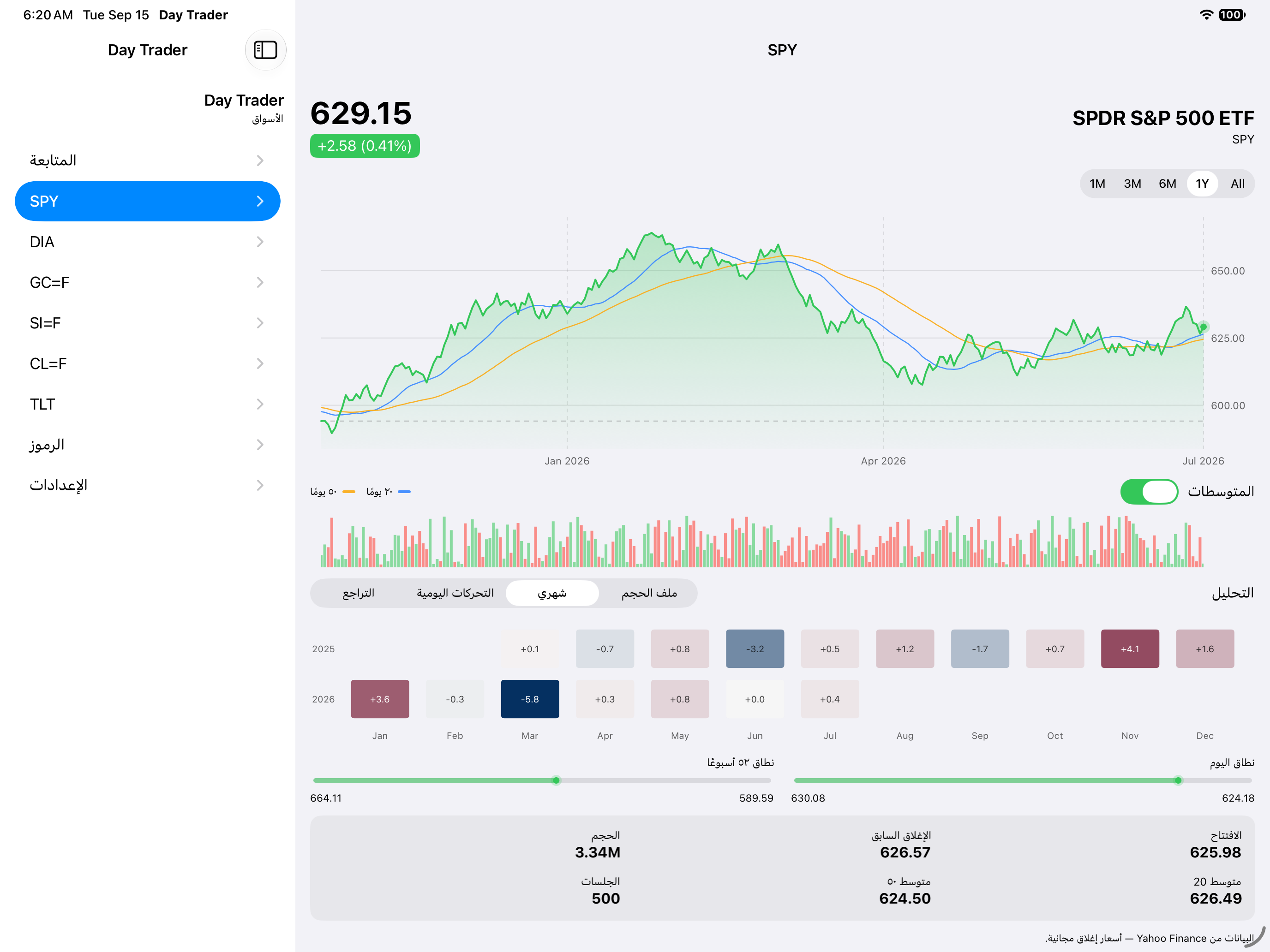The image size is (1270, 952).
Task: Switch chart range to 1M
Action: (1097, 184)
